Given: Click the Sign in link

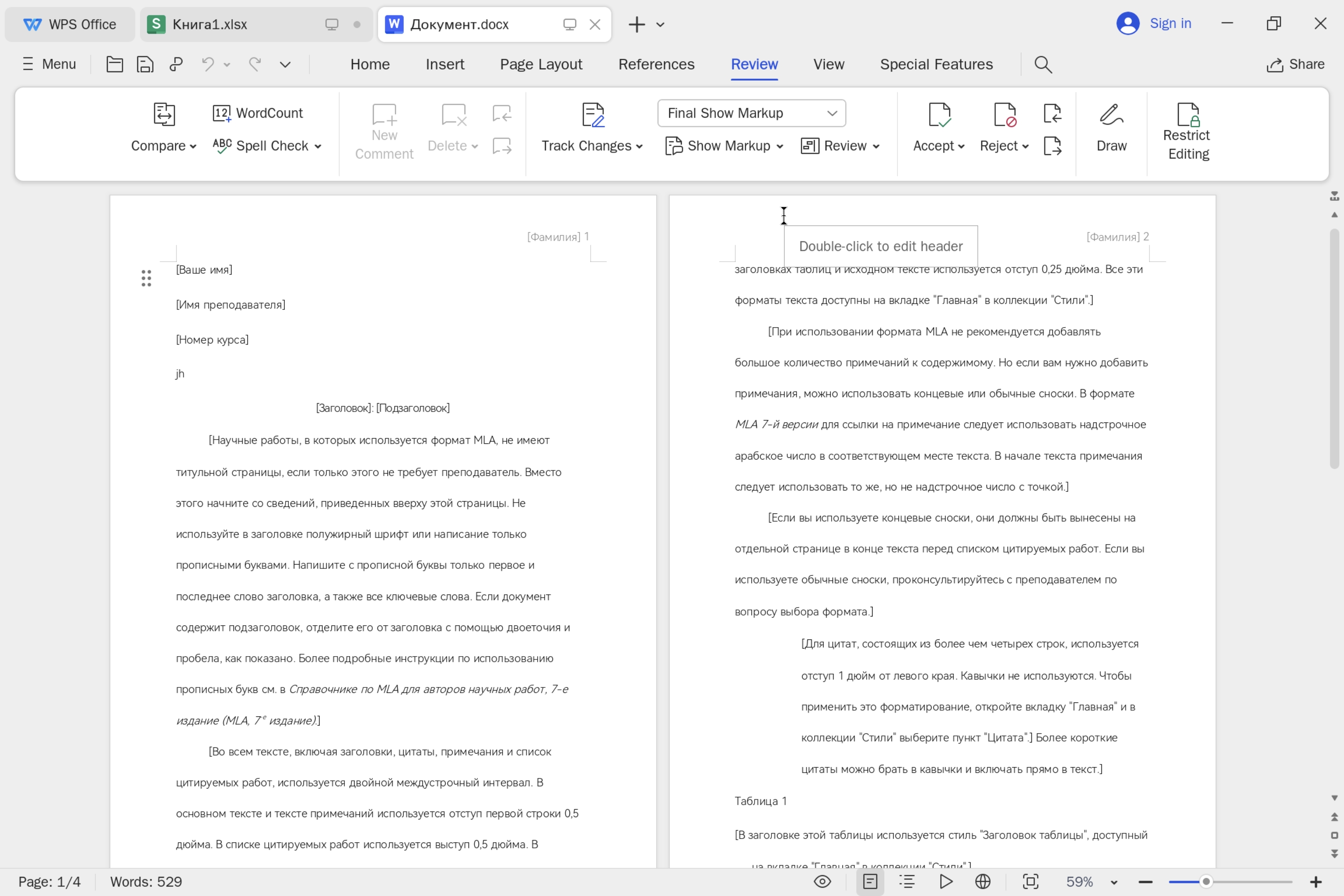Looking at the screenshot, I should (x=1170, y=23).
